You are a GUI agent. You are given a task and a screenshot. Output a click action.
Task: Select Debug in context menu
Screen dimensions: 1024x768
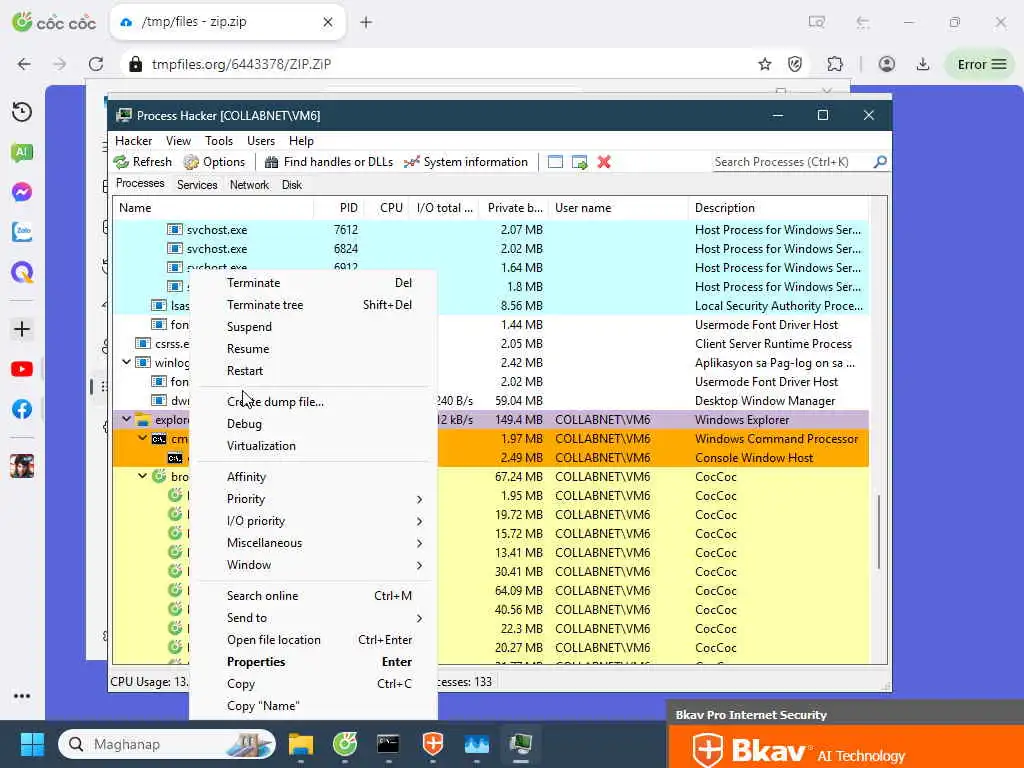(313, 424)
